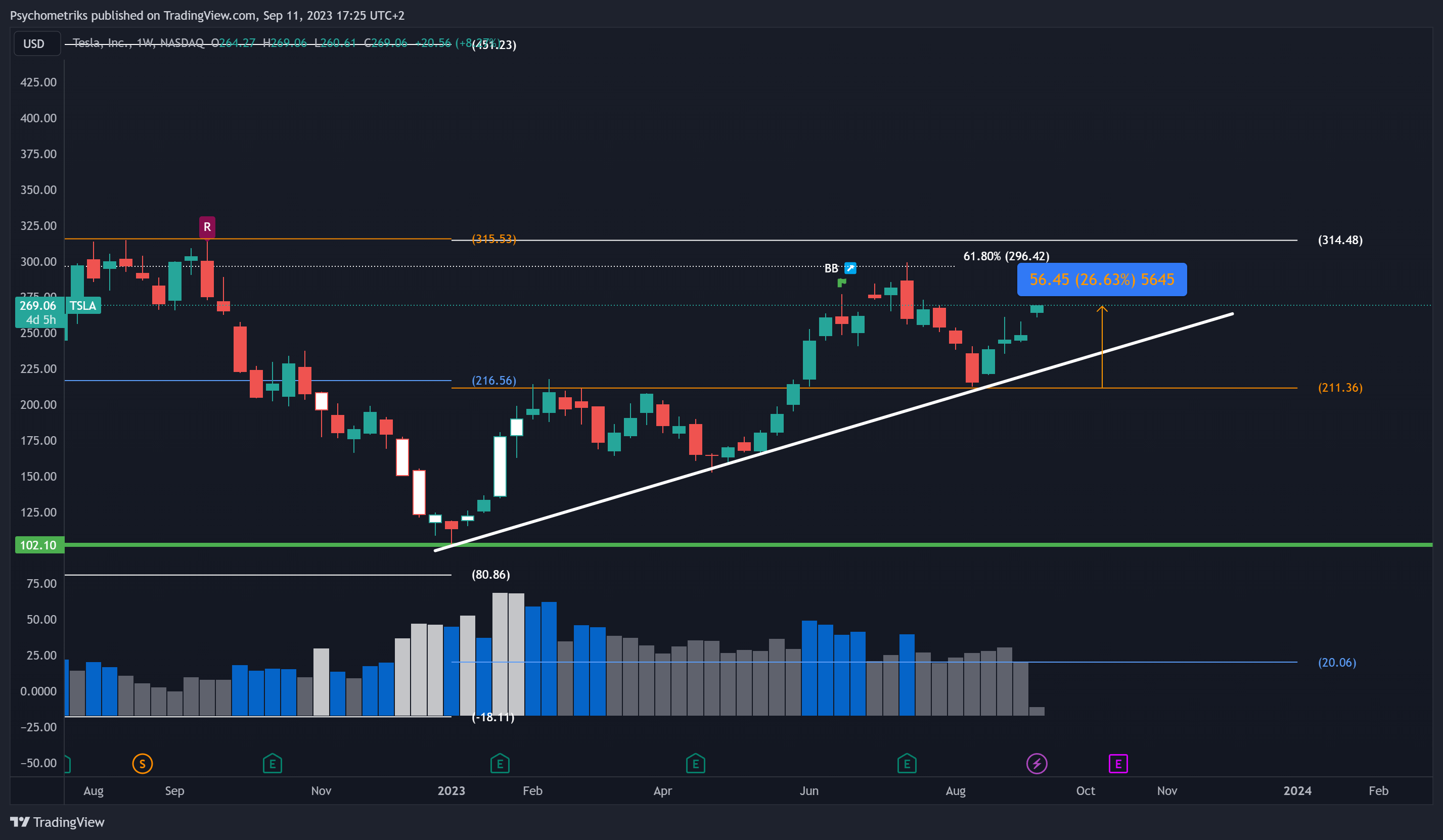Click the USD currency button
This screenshot has height=840, width=1443.
point(36,43)
